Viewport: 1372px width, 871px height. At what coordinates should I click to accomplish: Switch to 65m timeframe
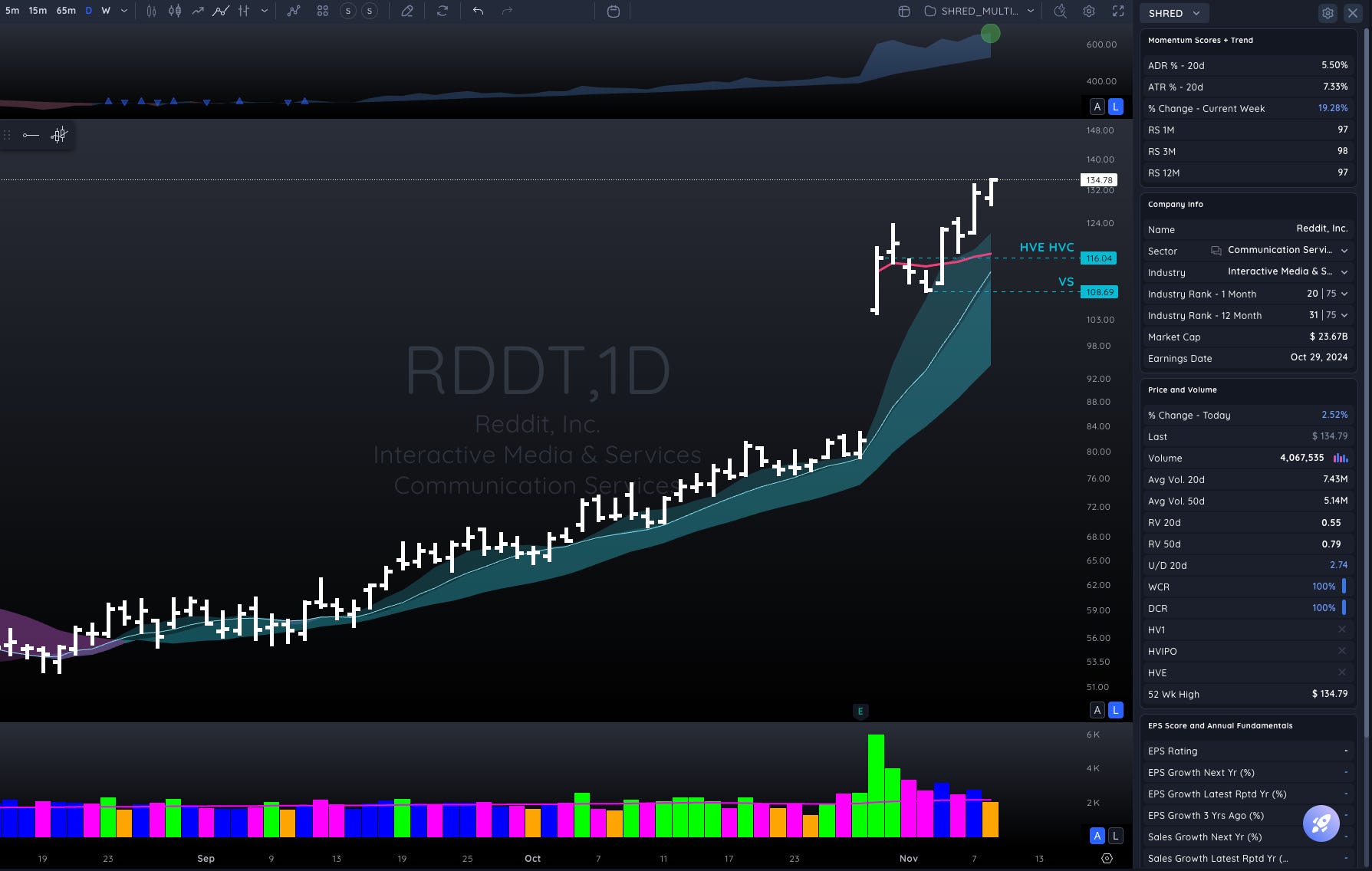66,11
